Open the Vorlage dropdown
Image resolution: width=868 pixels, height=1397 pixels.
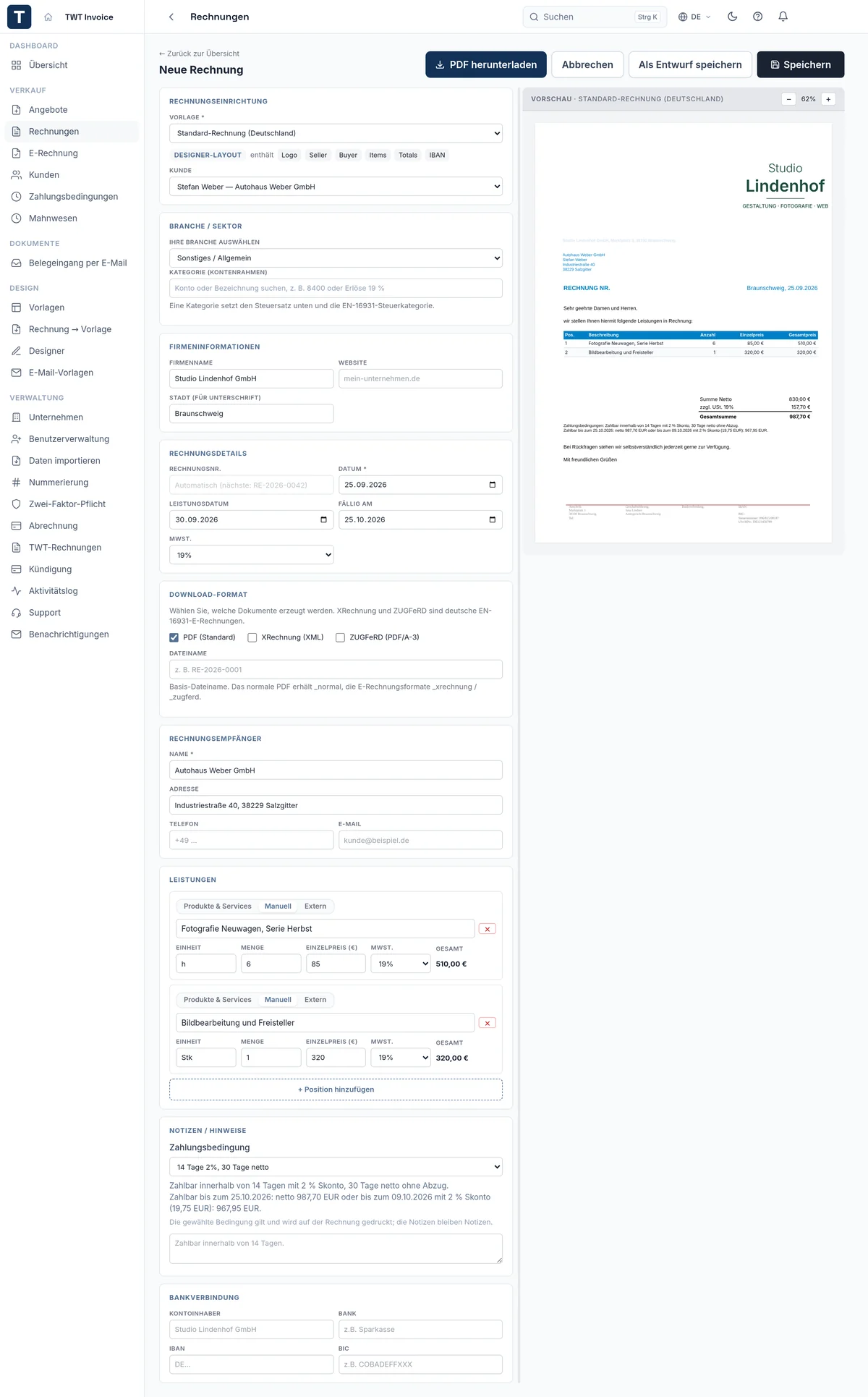[336, 133]
